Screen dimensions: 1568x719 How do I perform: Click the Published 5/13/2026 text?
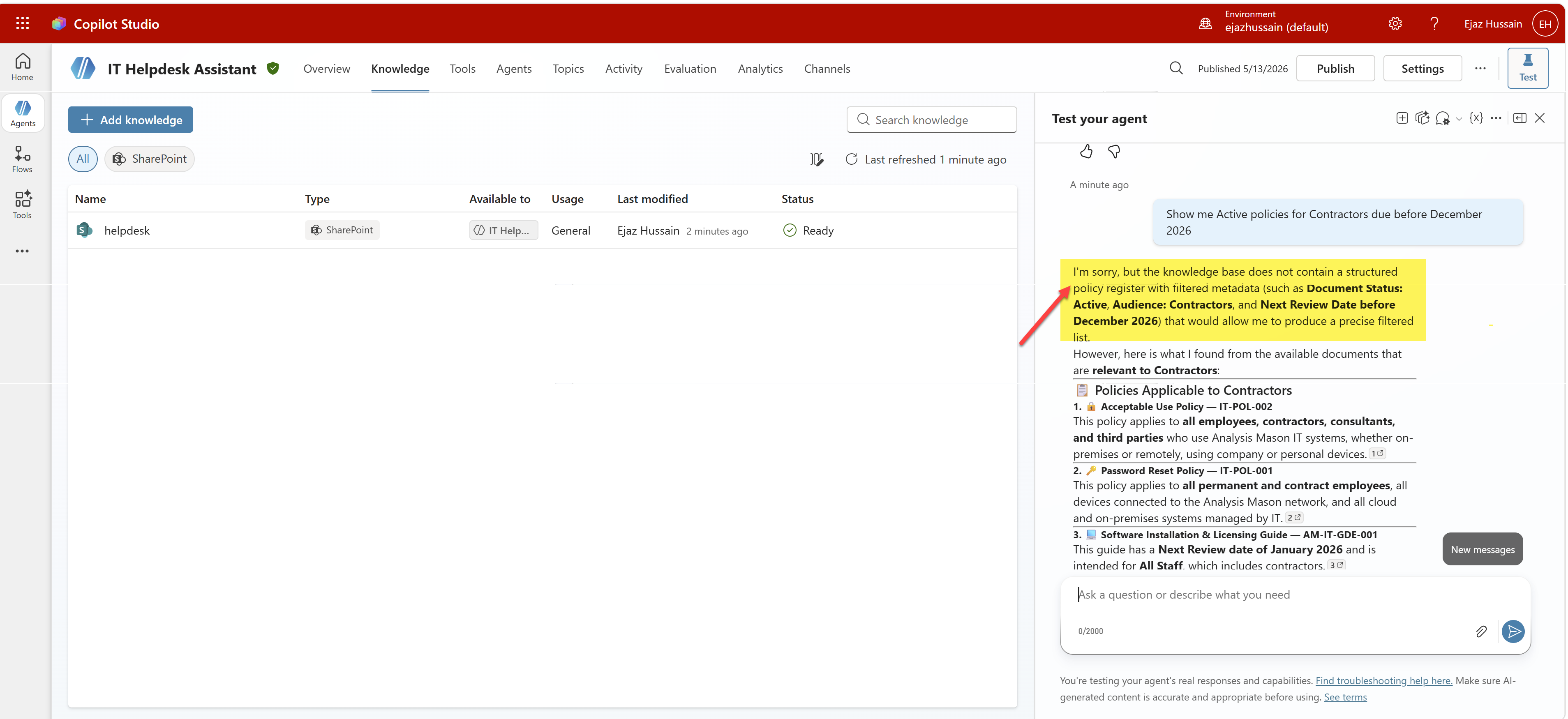tap(1242, 69)
